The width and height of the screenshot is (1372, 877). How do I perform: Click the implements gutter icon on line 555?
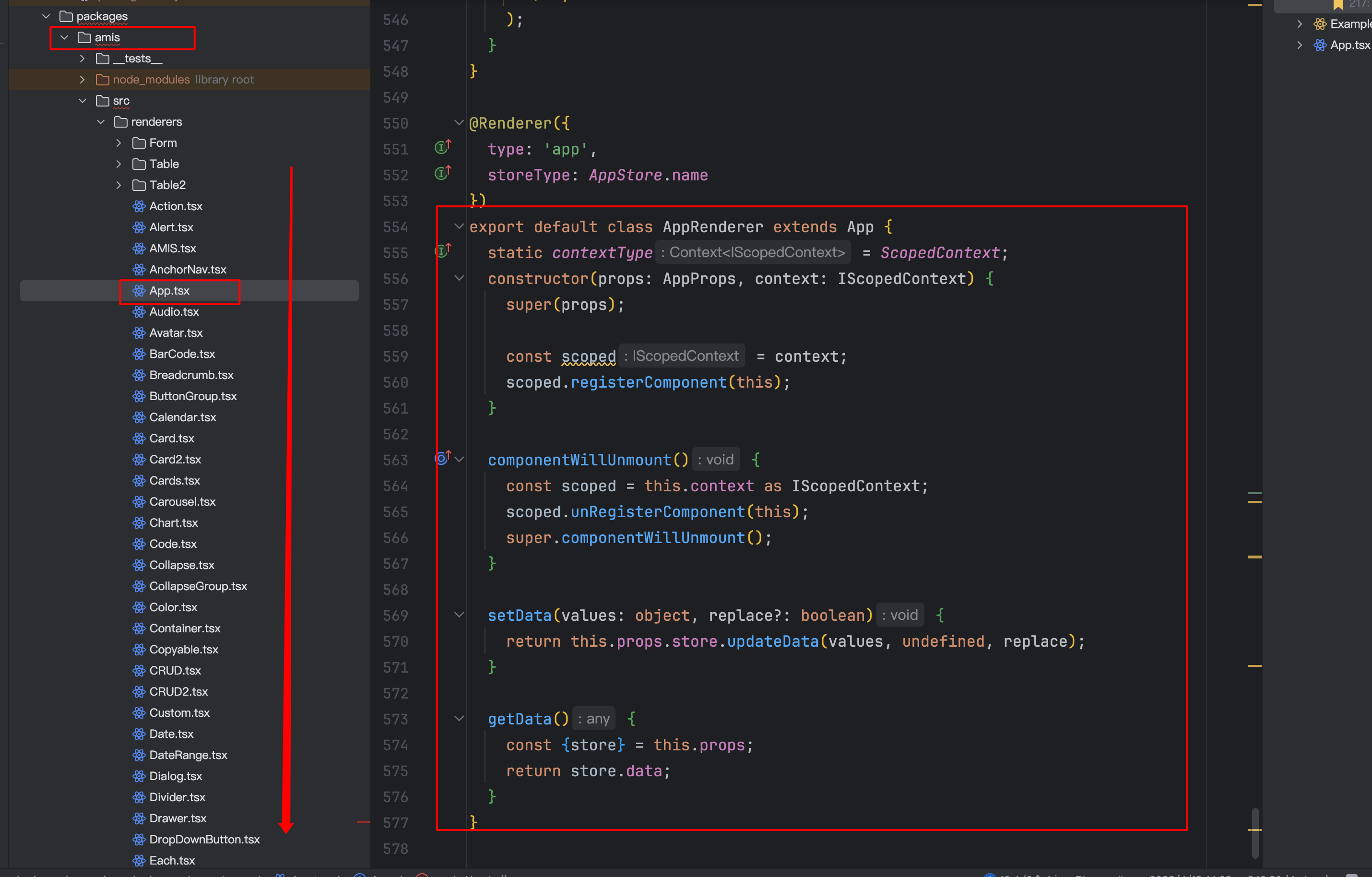(443, 250)
